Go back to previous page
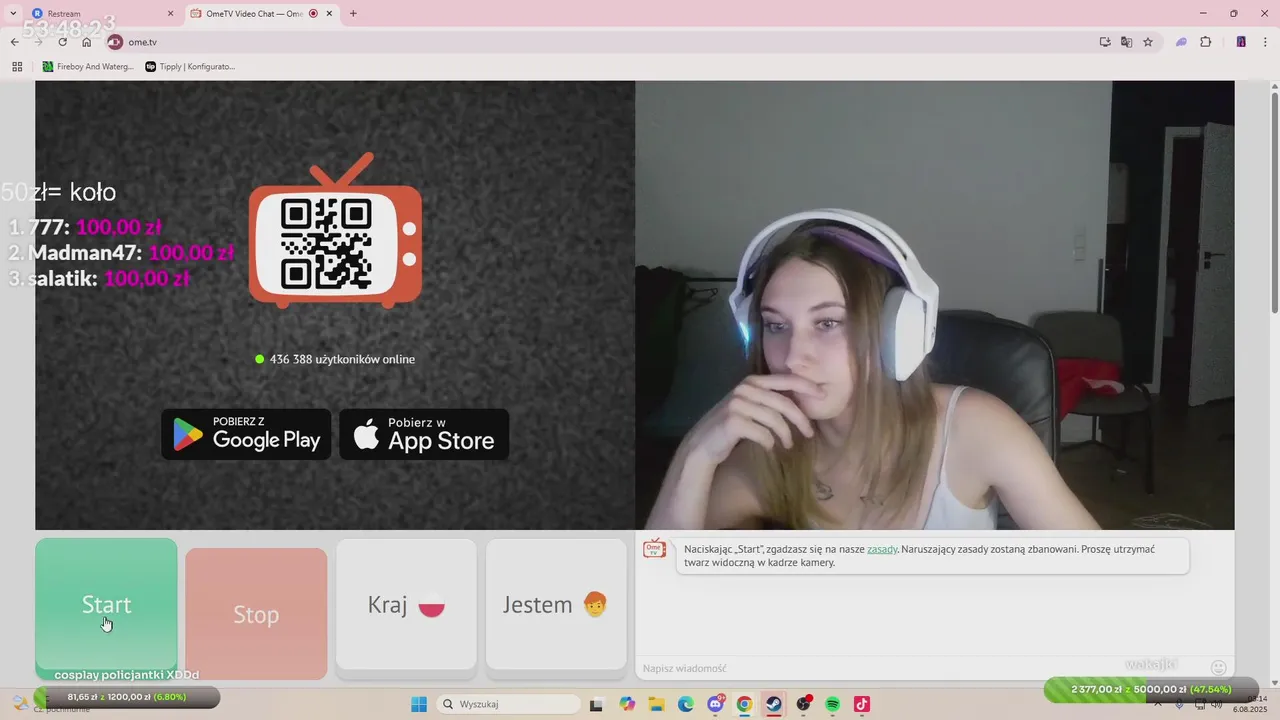 14,42
